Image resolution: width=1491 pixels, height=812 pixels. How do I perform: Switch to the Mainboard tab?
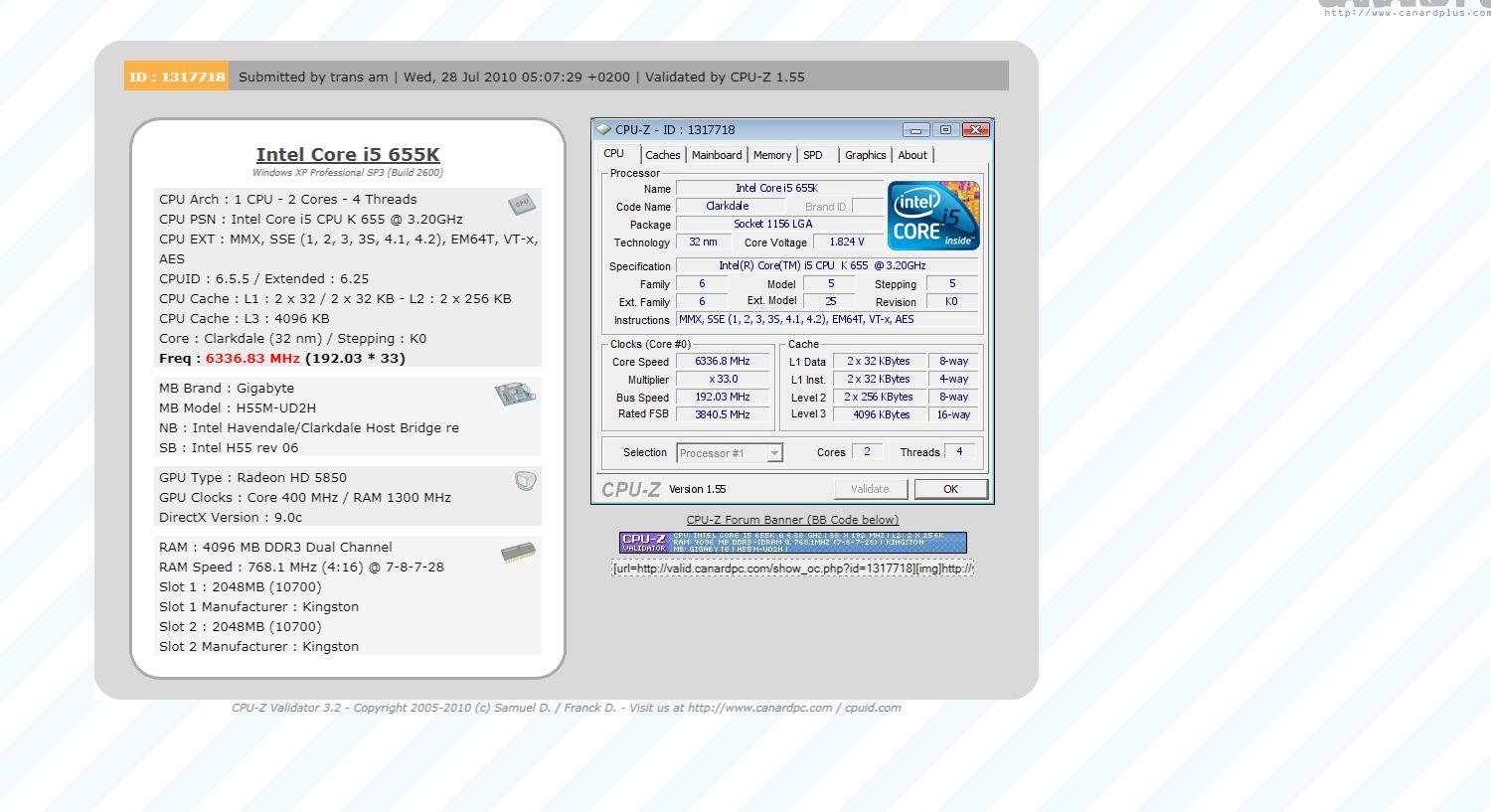717,155
